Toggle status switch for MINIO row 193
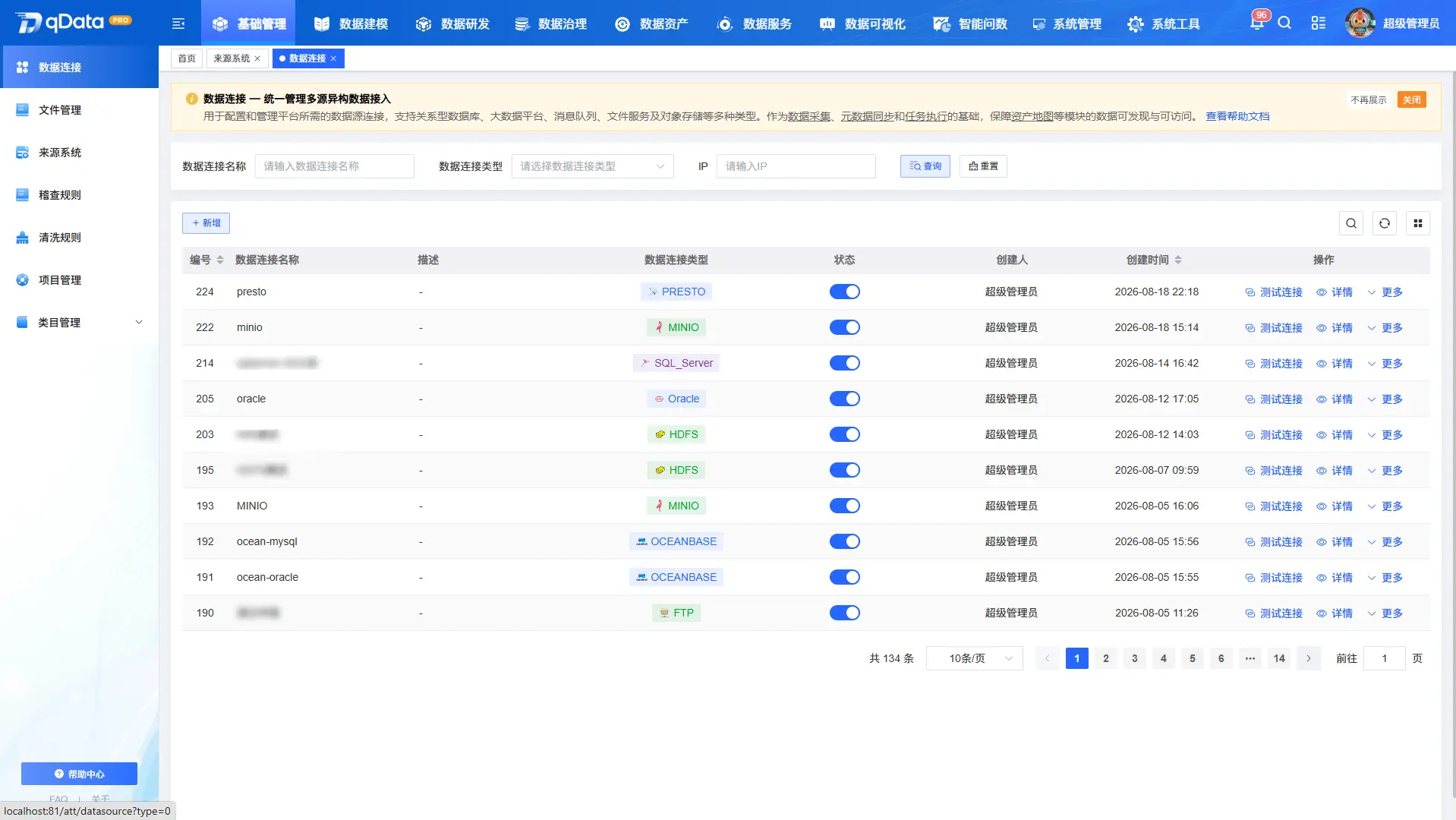The width and height of the screenshot is (1456, 820). (845, 506)
